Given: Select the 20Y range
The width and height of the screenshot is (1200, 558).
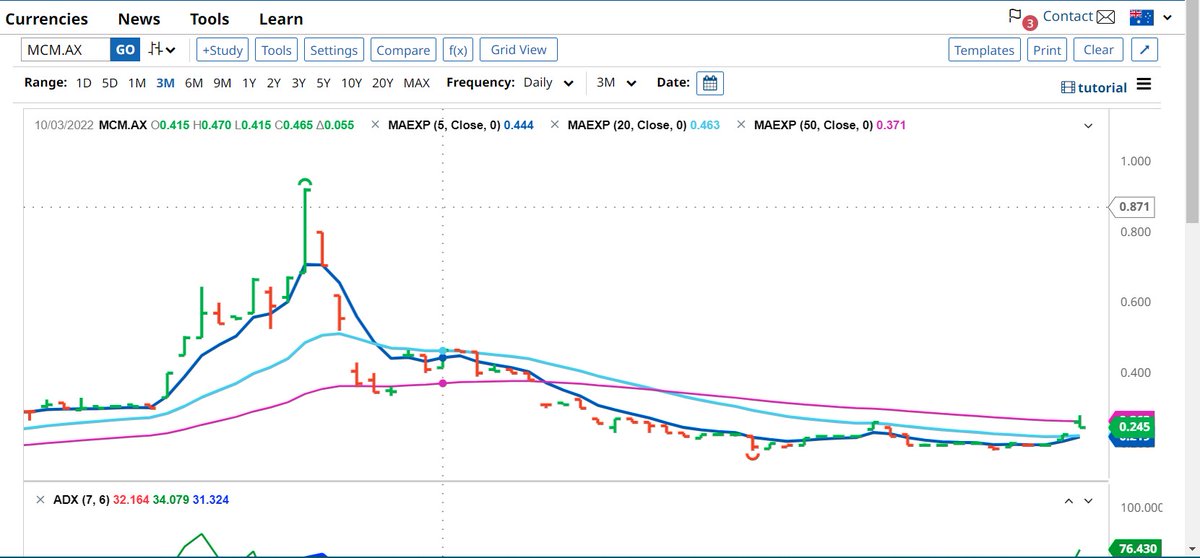Looking at the screenshot, I should (383, 83).
